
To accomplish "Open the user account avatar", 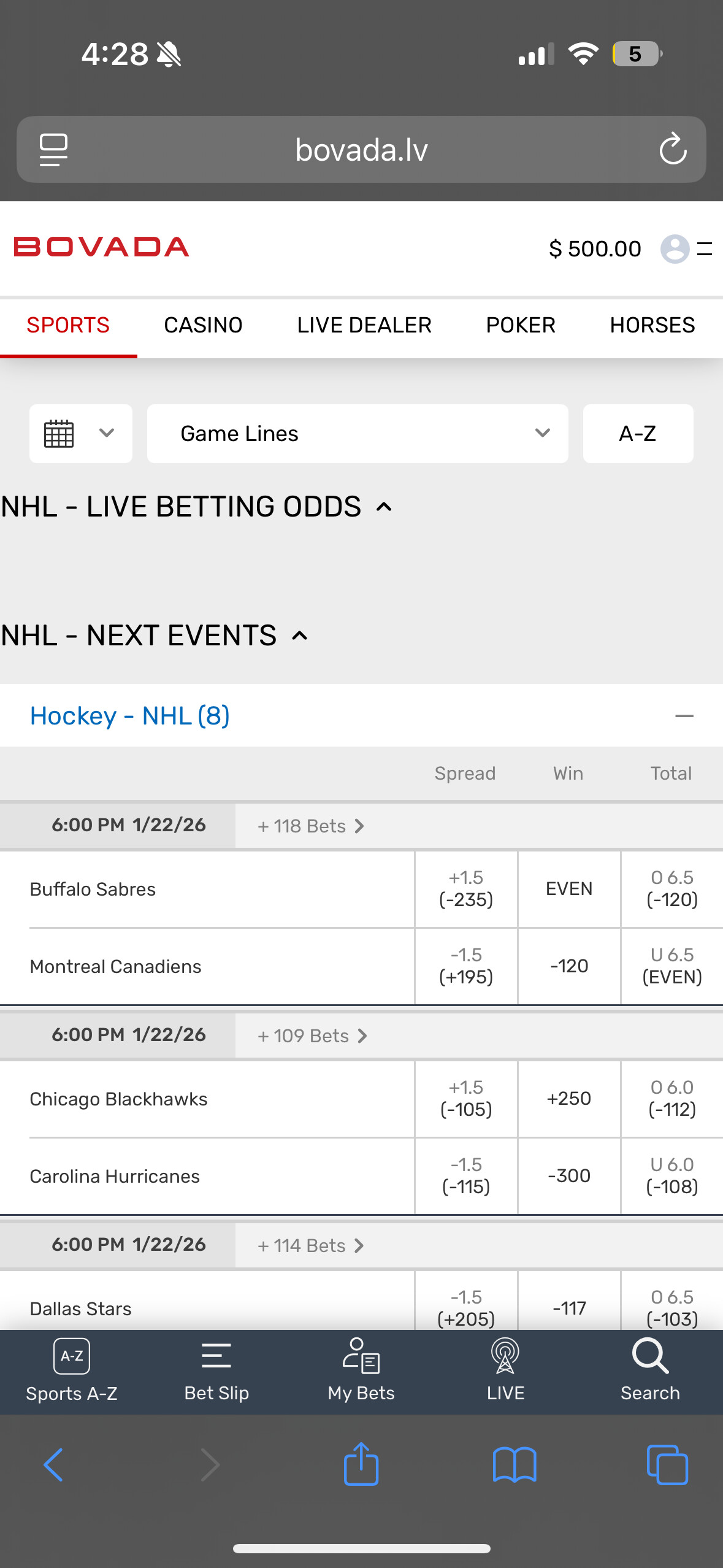I will point(675,248).
